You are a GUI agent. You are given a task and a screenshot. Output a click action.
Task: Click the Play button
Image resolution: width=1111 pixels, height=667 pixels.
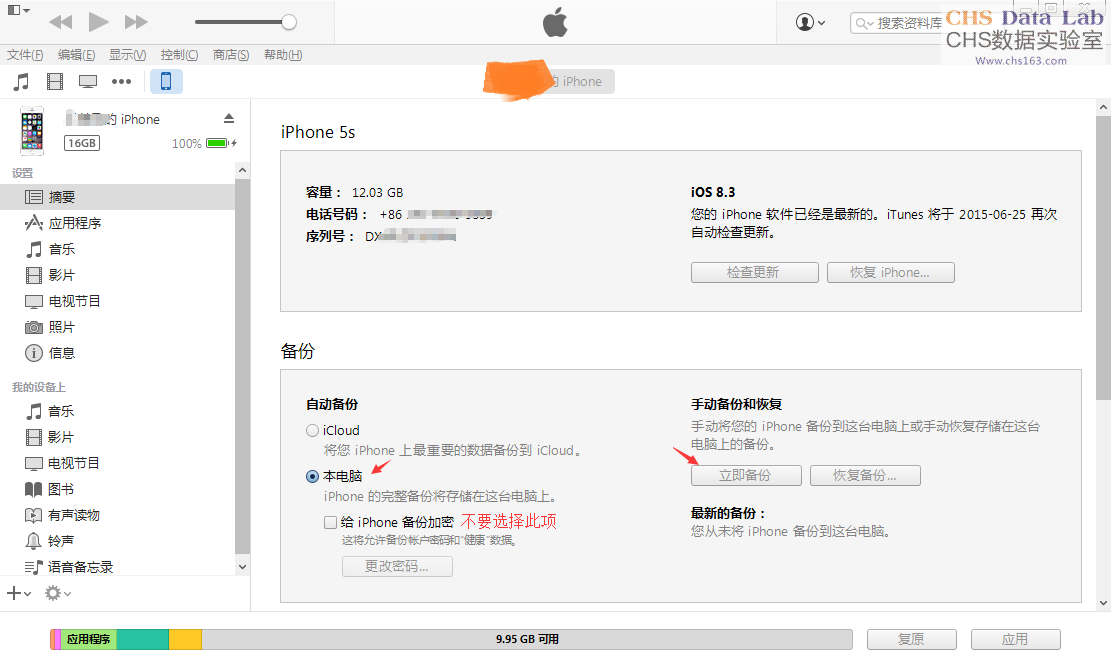coord(98,22)
